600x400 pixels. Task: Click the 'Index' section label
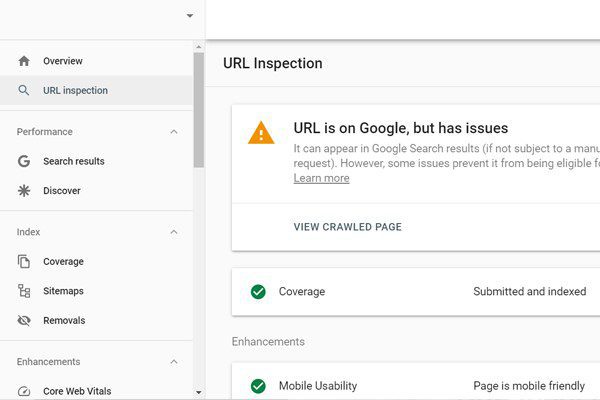pos(28,232)
